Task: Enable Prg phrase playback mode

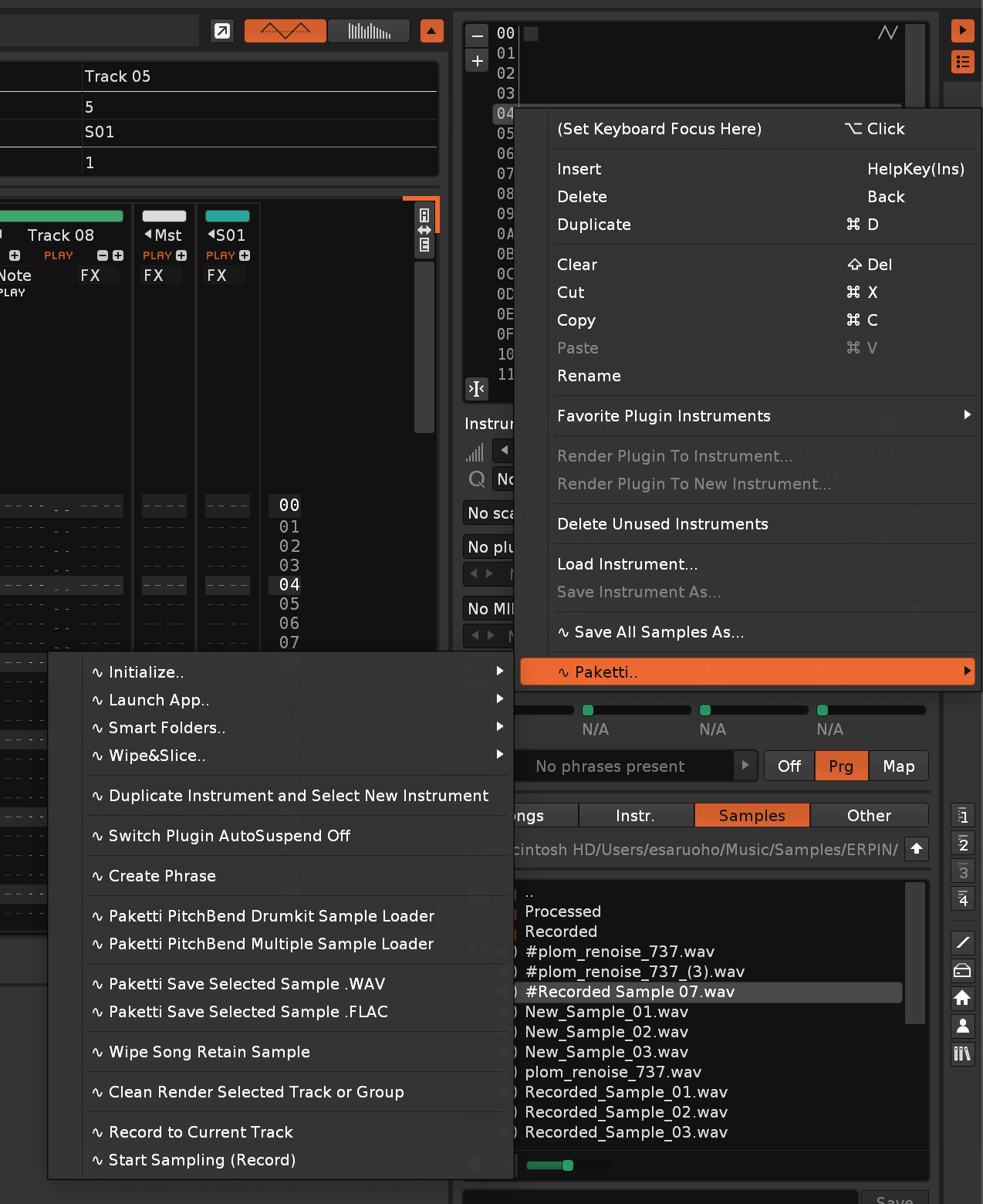Action: click(841, 766)
